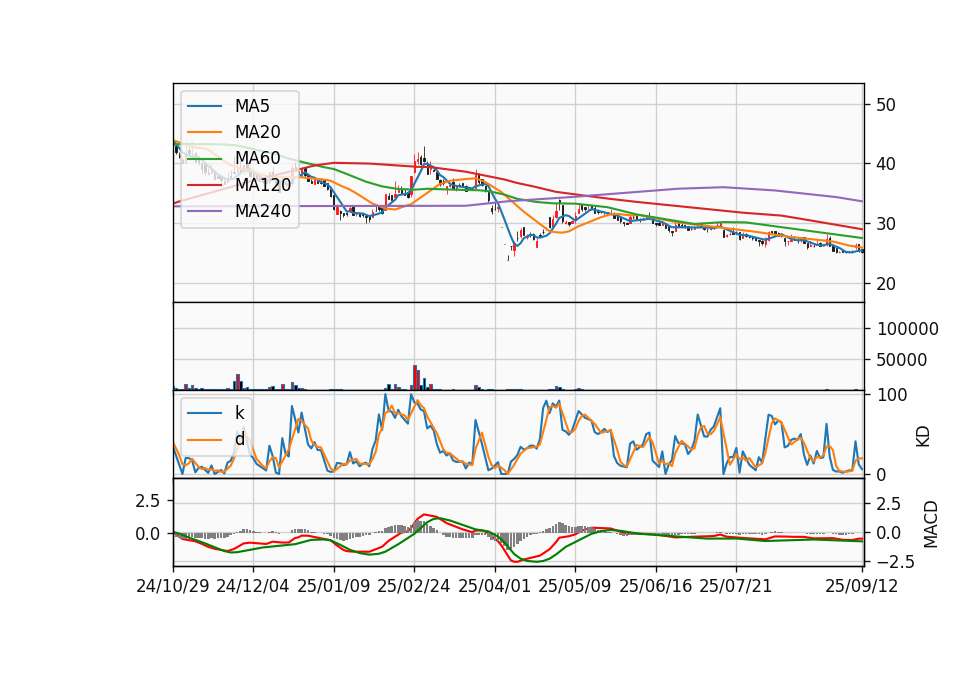Click the left MACD axis value 0.0
The image size is (960, 690).
pos(148,534)
